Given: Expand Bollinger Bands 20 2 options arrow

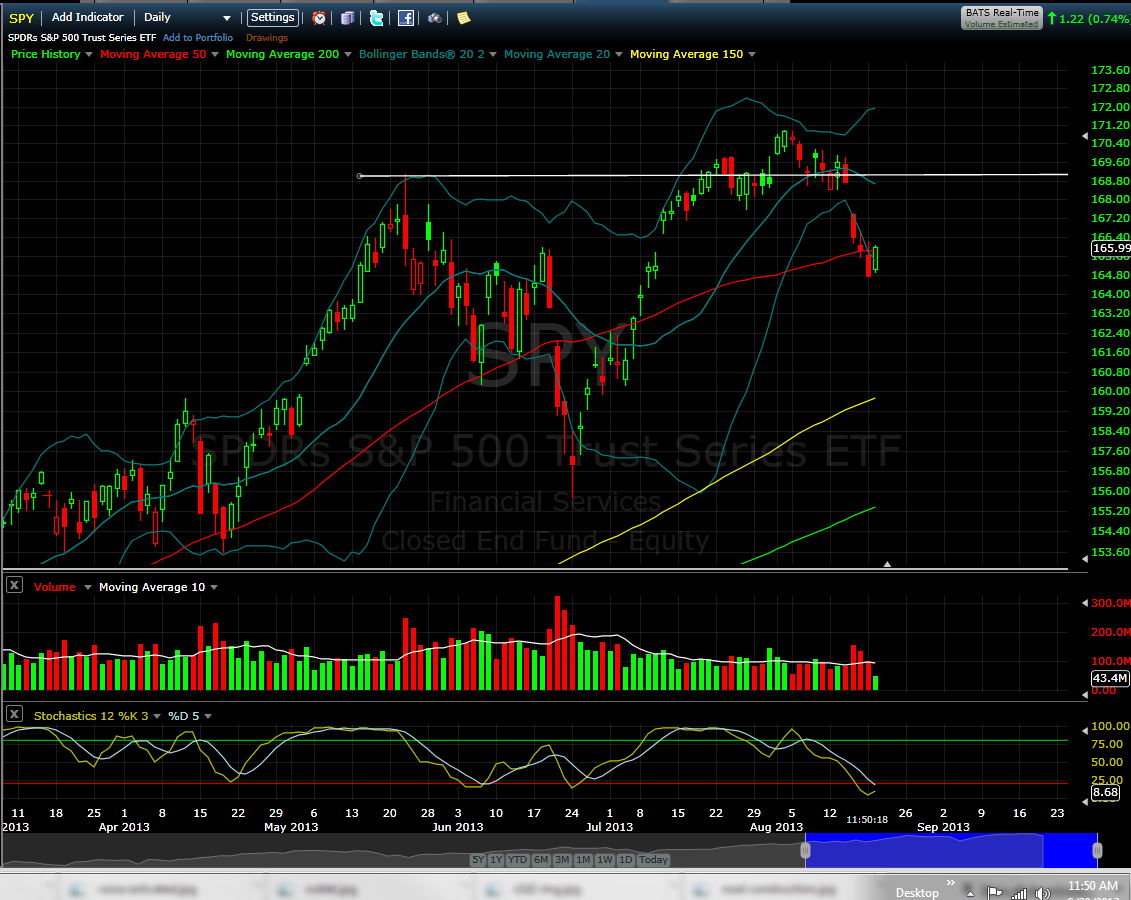Looking at the screenshot, I should (493, 54).
